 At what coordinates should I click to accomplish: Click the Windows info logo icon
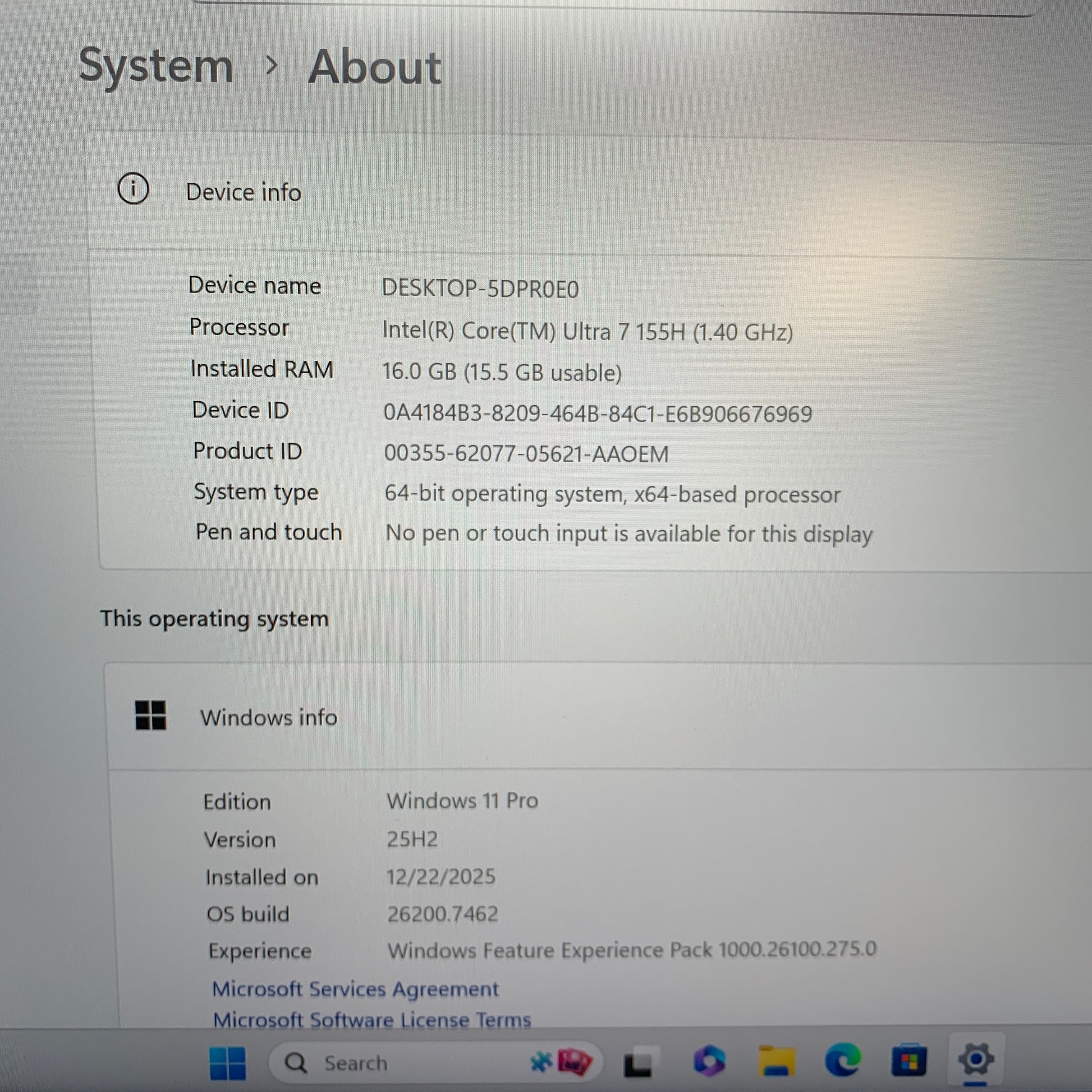click(151, 715)
